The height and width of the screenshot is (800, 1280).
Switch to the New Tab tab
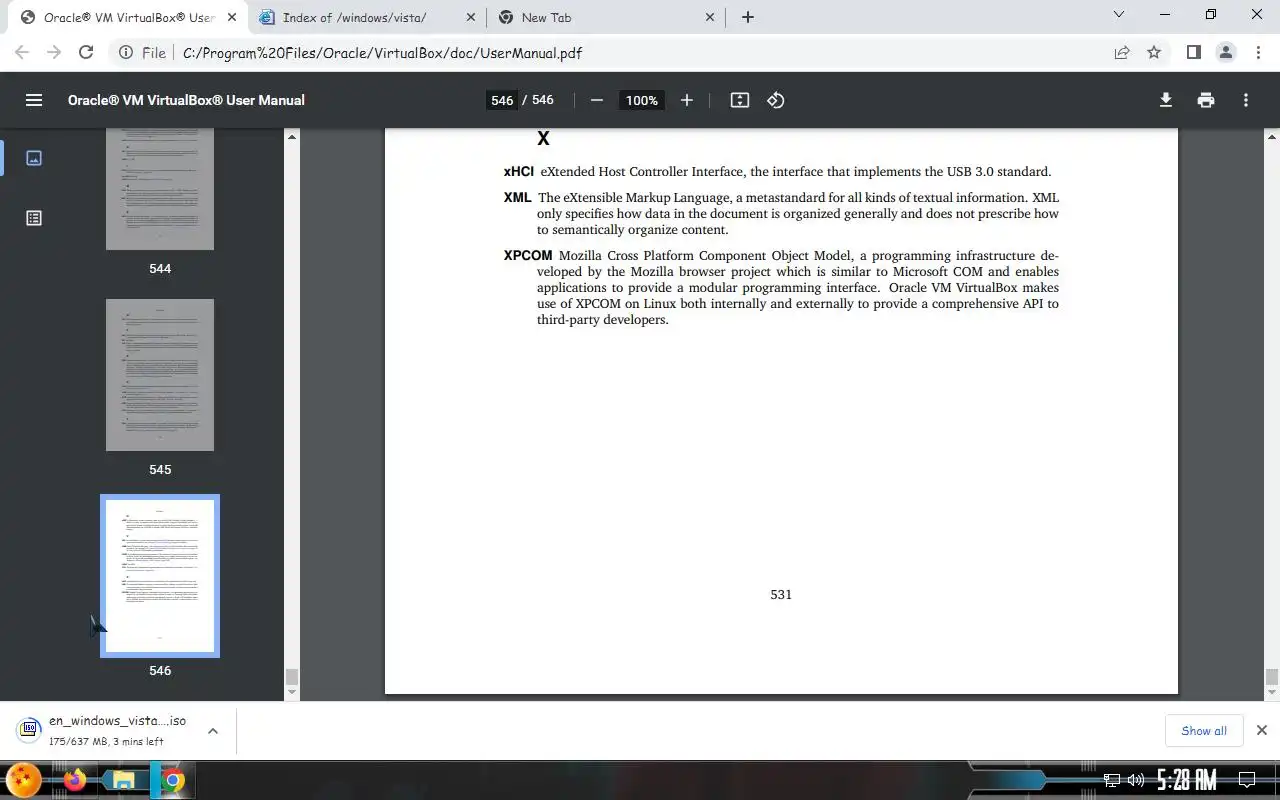tap(606, 17)
